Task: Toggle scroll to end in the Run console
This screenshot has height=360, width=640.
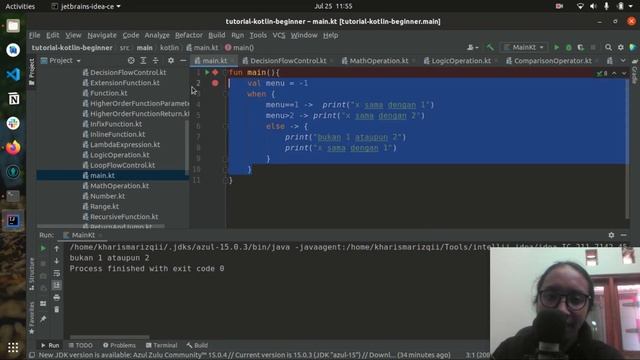Action: (57, 285)
